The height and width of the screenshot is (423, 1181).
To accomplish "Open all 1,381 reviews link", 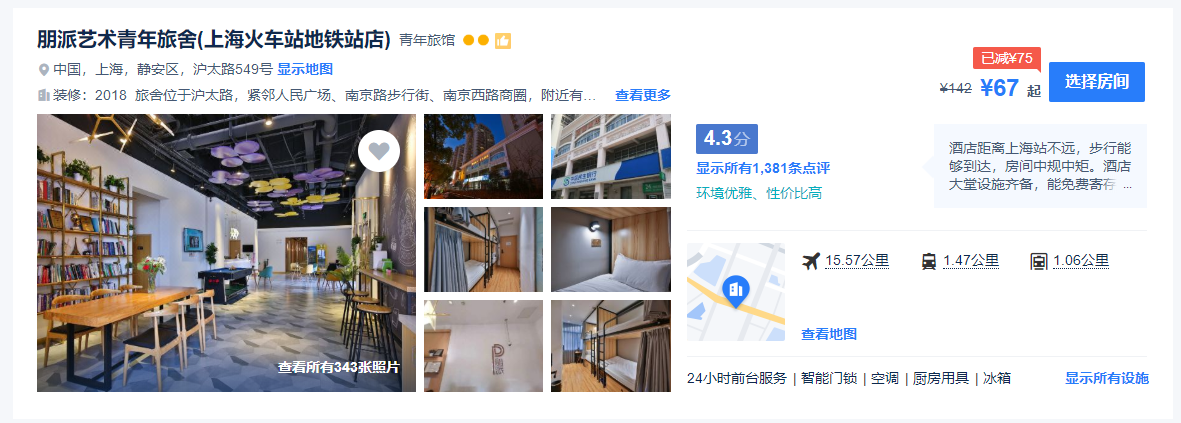I will point(763,169).
